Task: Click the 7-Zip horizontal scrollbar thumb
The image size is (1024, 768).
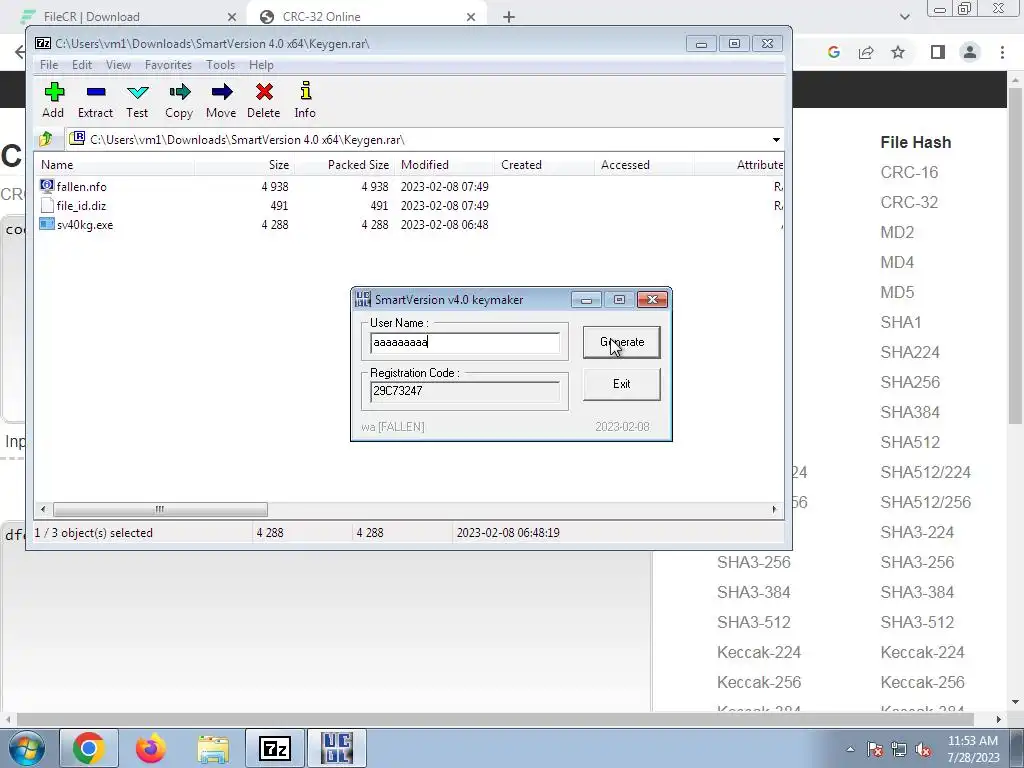Action: point(160,509)
